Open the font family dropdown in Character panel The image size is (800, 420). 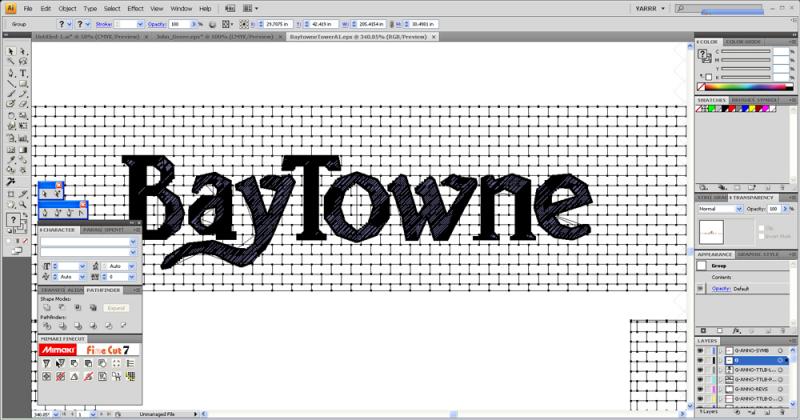click(133, 242)
